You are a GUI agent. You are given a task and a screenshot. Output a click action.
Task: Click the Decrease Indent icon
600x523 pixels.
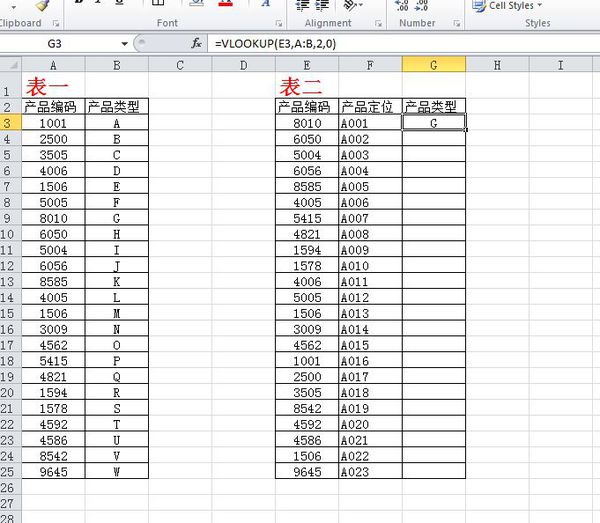[x=303, y=5]
